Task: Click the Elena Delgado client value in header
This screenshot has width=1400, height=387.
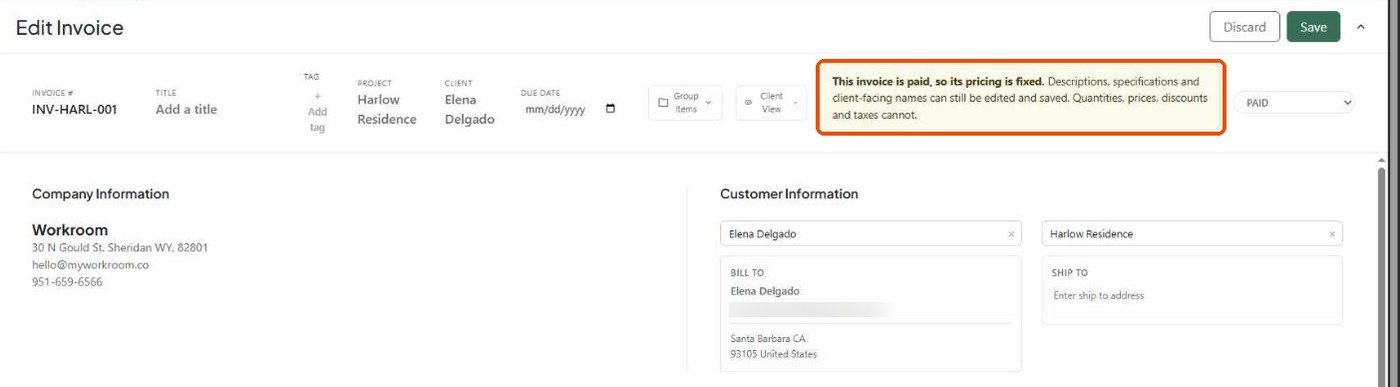Action: 469,109
